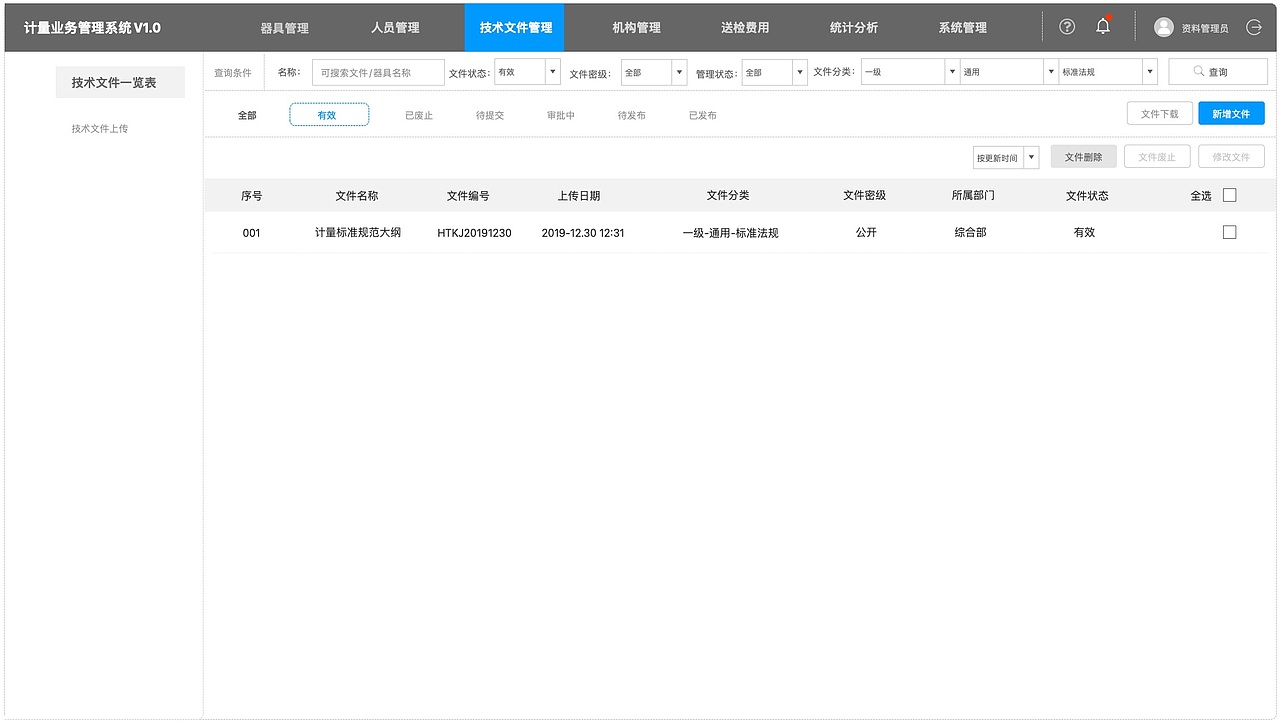Go to 统计分析 menu
The width and height of the screenshot is (1280, 723).
tap(854, 28)
